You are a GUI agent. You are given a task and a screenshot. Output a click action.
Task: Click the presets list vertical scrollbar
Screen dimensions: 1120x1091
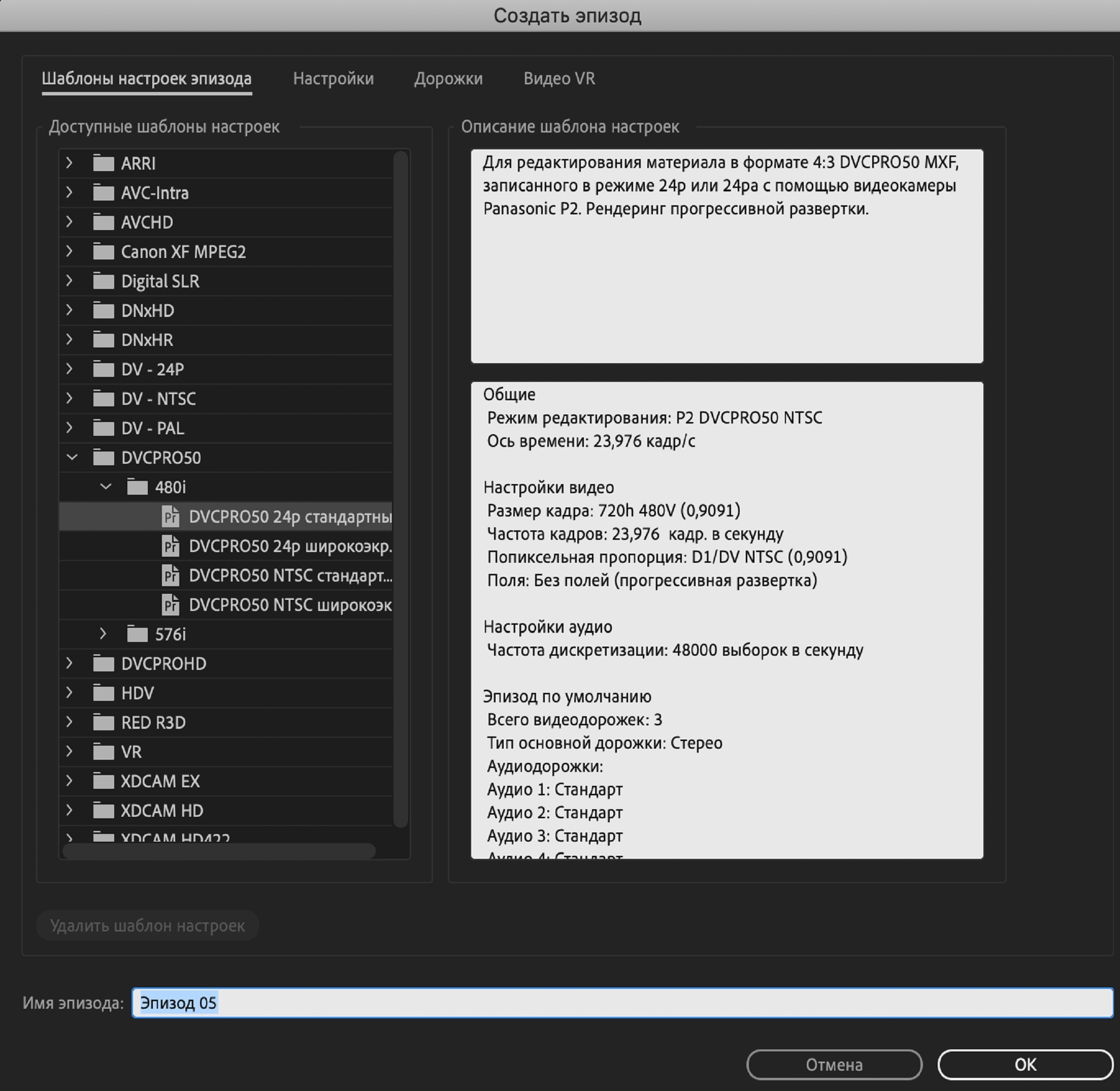tap(401, 489)
